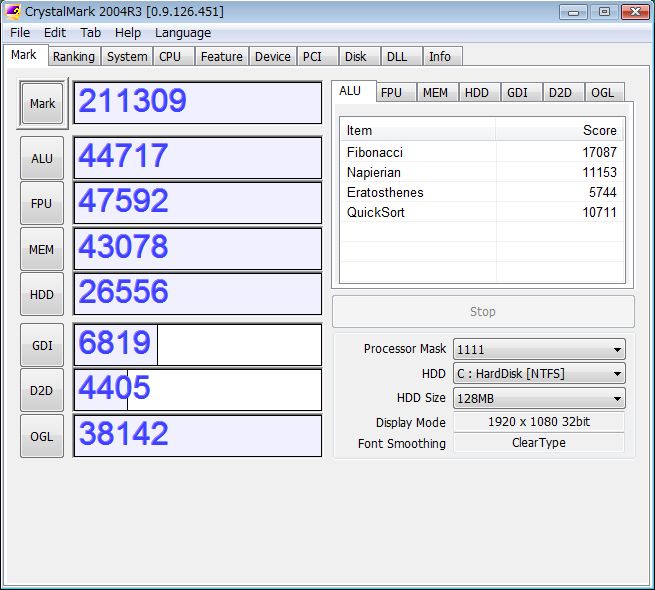
Task: Open the HDD Size dropdown
Action: (539, 398)
